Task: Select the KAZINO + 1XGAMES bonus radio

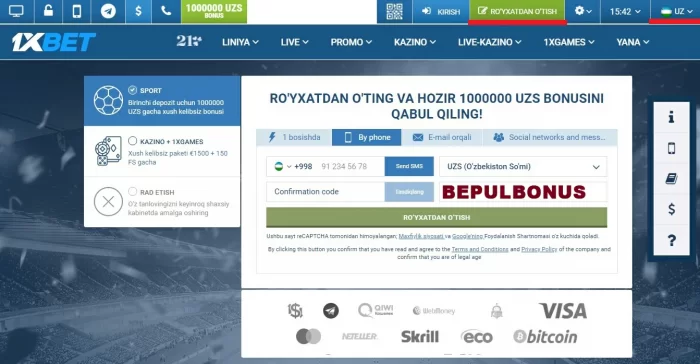Action: pos(133,141)
